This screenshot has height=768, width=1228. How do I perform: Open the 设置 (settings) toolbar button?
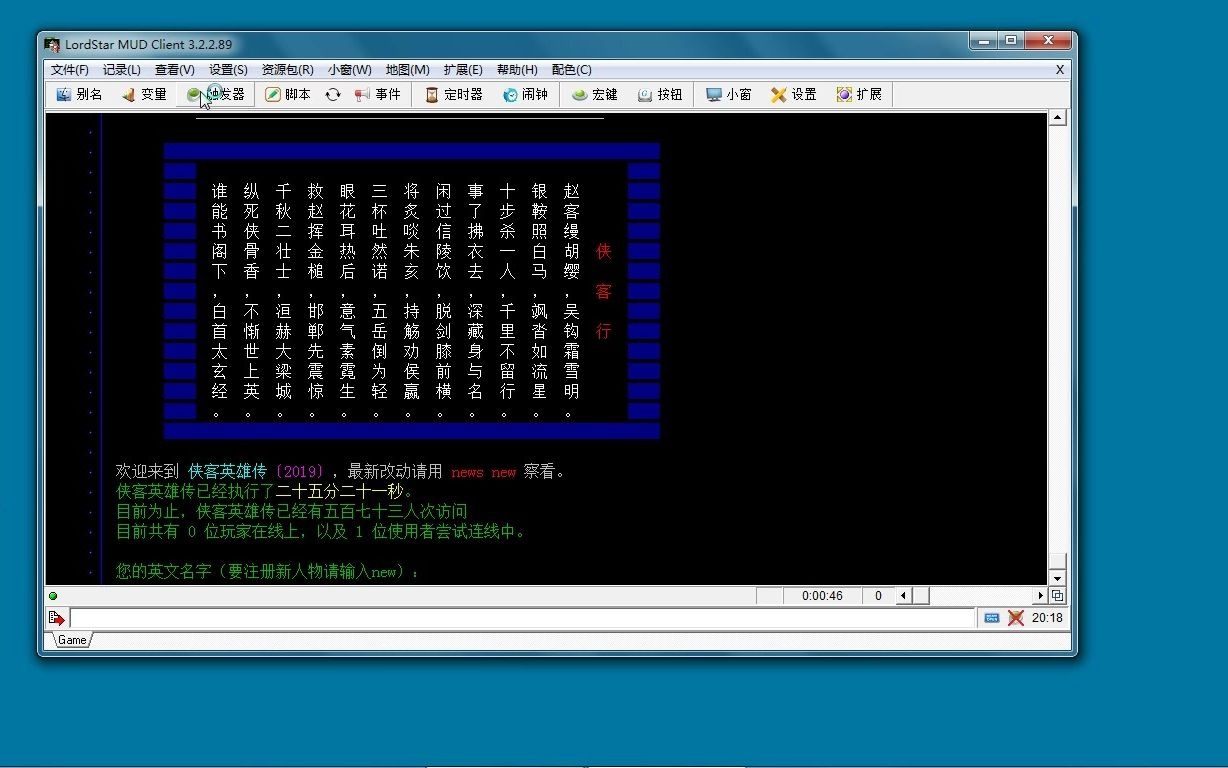tap(794, 94)
